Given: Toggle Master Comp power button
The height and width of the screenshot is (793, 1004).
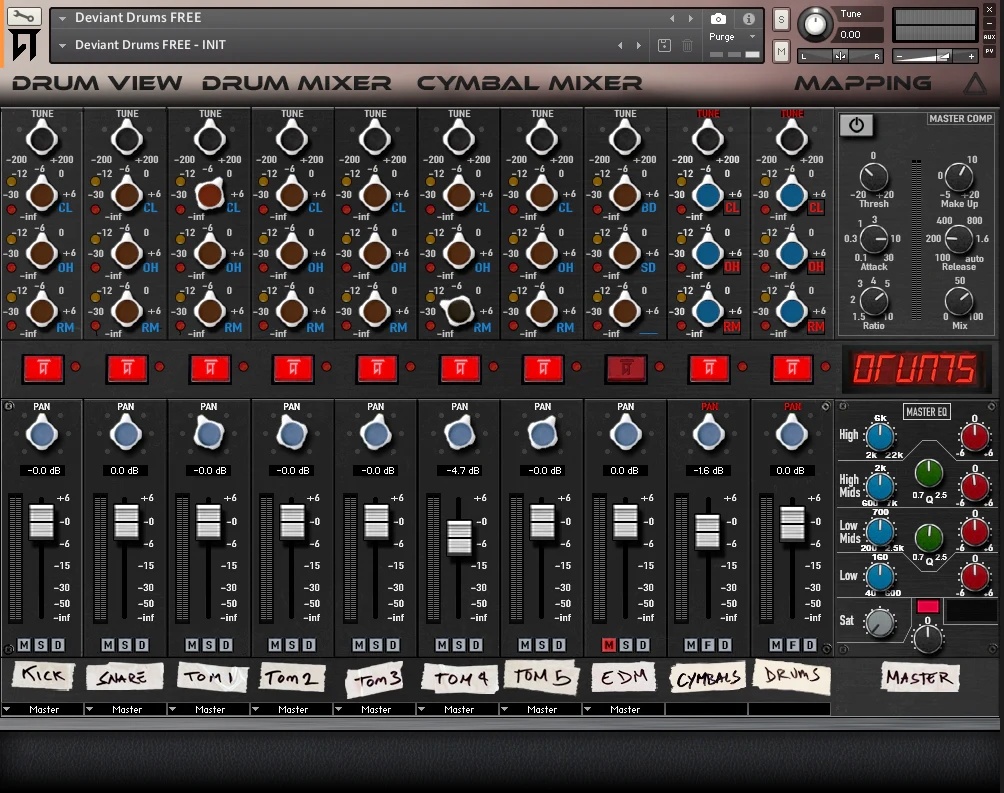Looking at the screenshot, I should coord(856,125).
